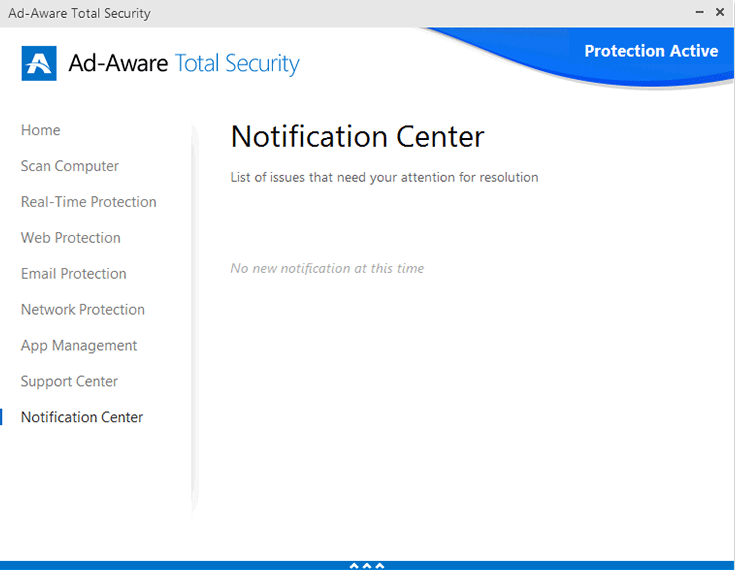
Task: Minimize the Ad-Aware window
Action: (x=700, y=13)
